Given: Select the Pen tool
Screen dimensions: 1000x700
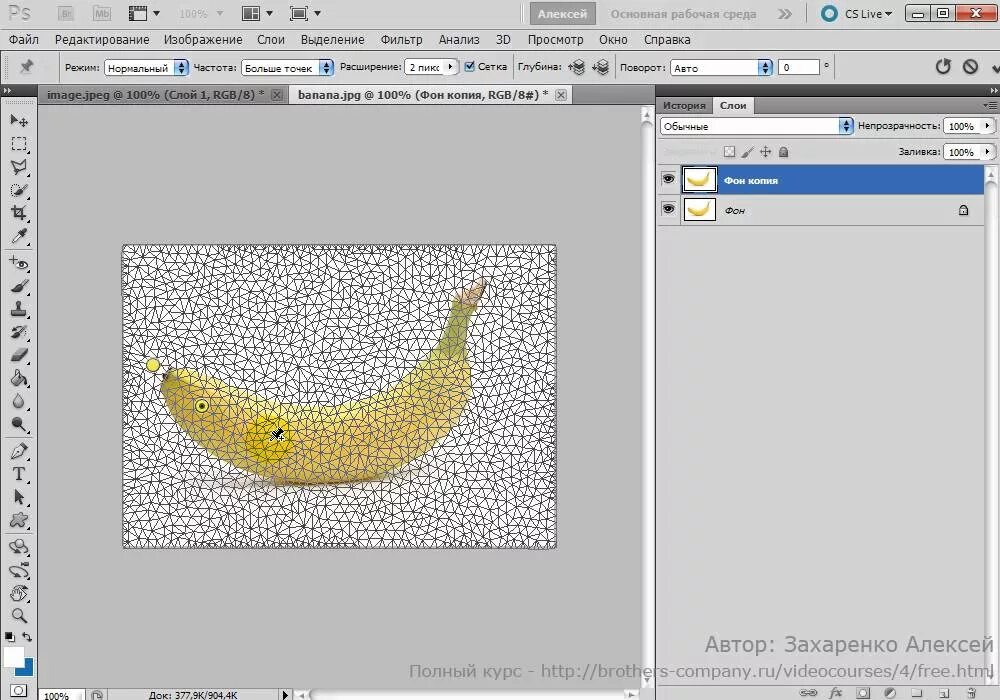Looking at the screenshot, I should [x=18, y=451].
